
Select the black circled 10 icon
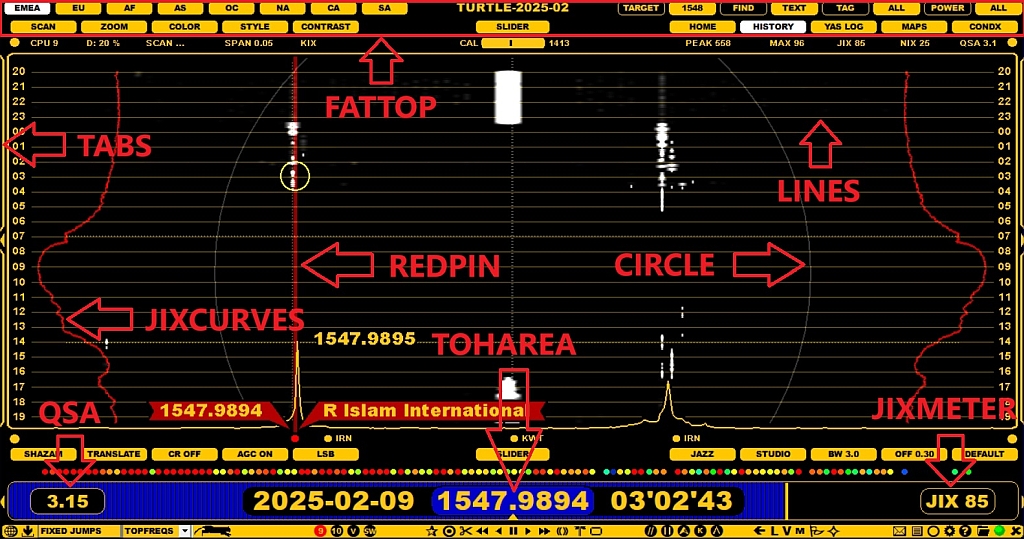tap(336, 531)
